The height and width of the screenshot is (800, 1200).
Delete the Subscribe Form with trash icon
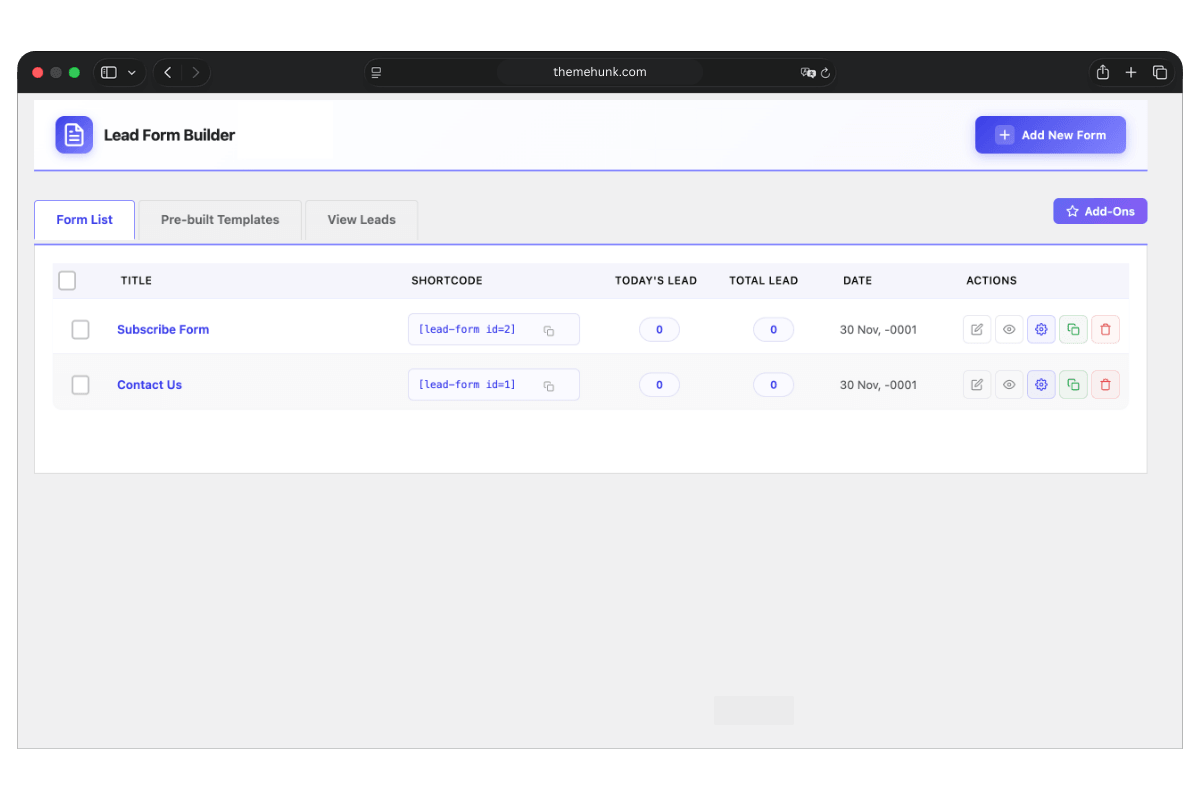(x=1105, y=330)
